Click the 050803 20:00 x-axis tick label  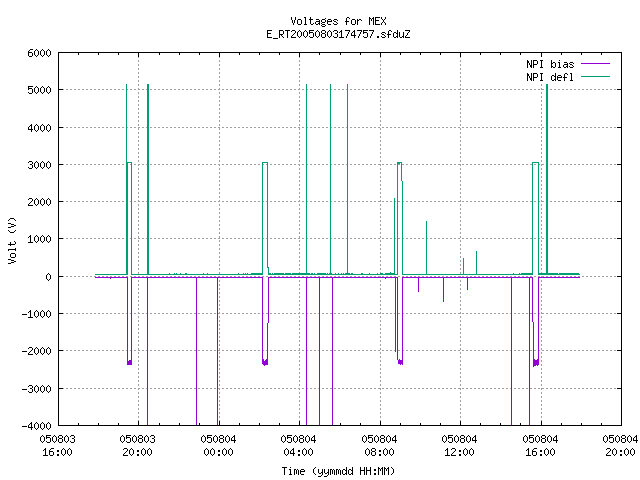138,446
